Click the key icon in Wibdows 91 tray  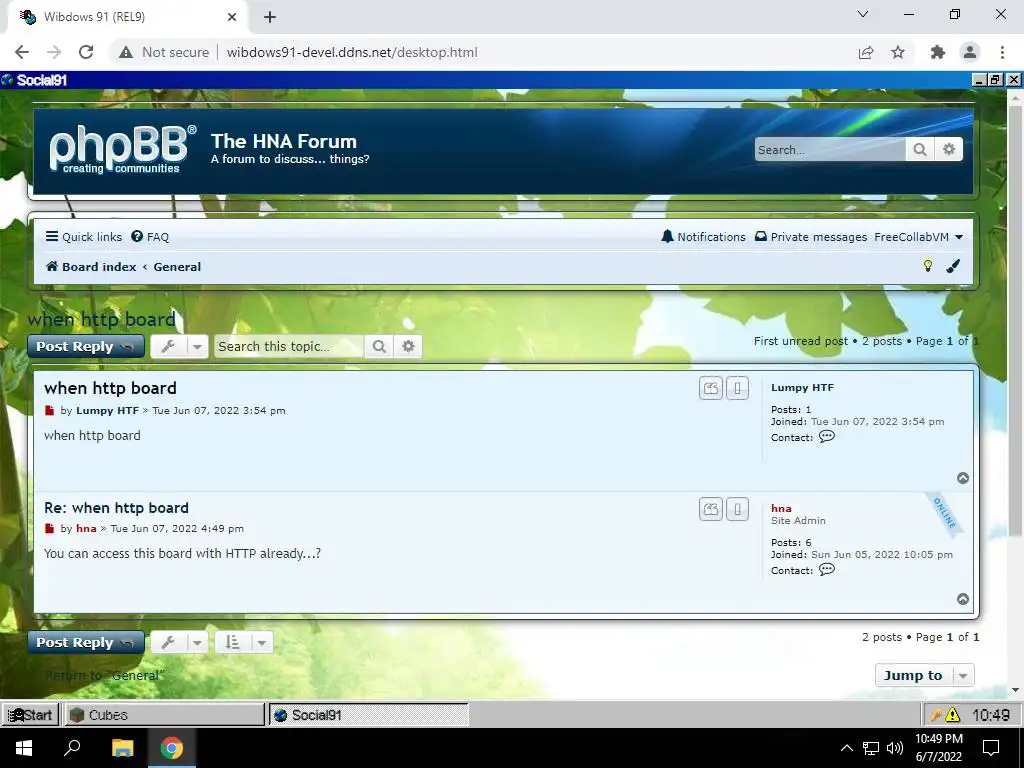click(935, 715)
